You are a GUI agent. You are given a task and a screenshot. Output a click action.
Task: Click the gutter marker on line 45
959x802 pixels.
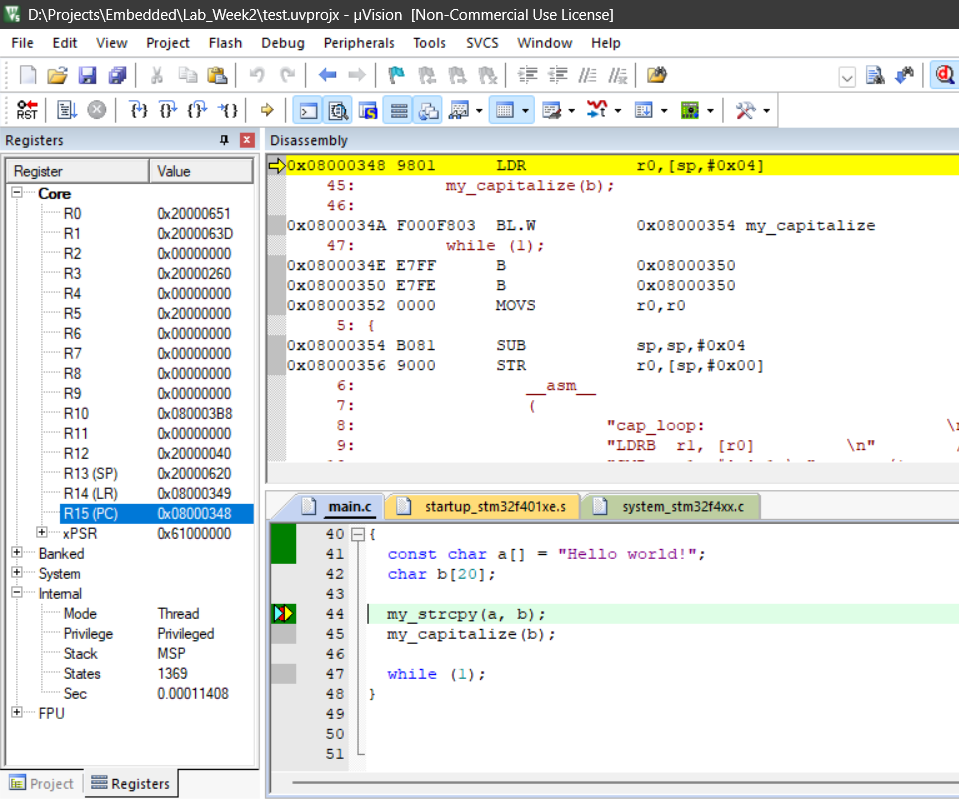[x=284, y=634]
